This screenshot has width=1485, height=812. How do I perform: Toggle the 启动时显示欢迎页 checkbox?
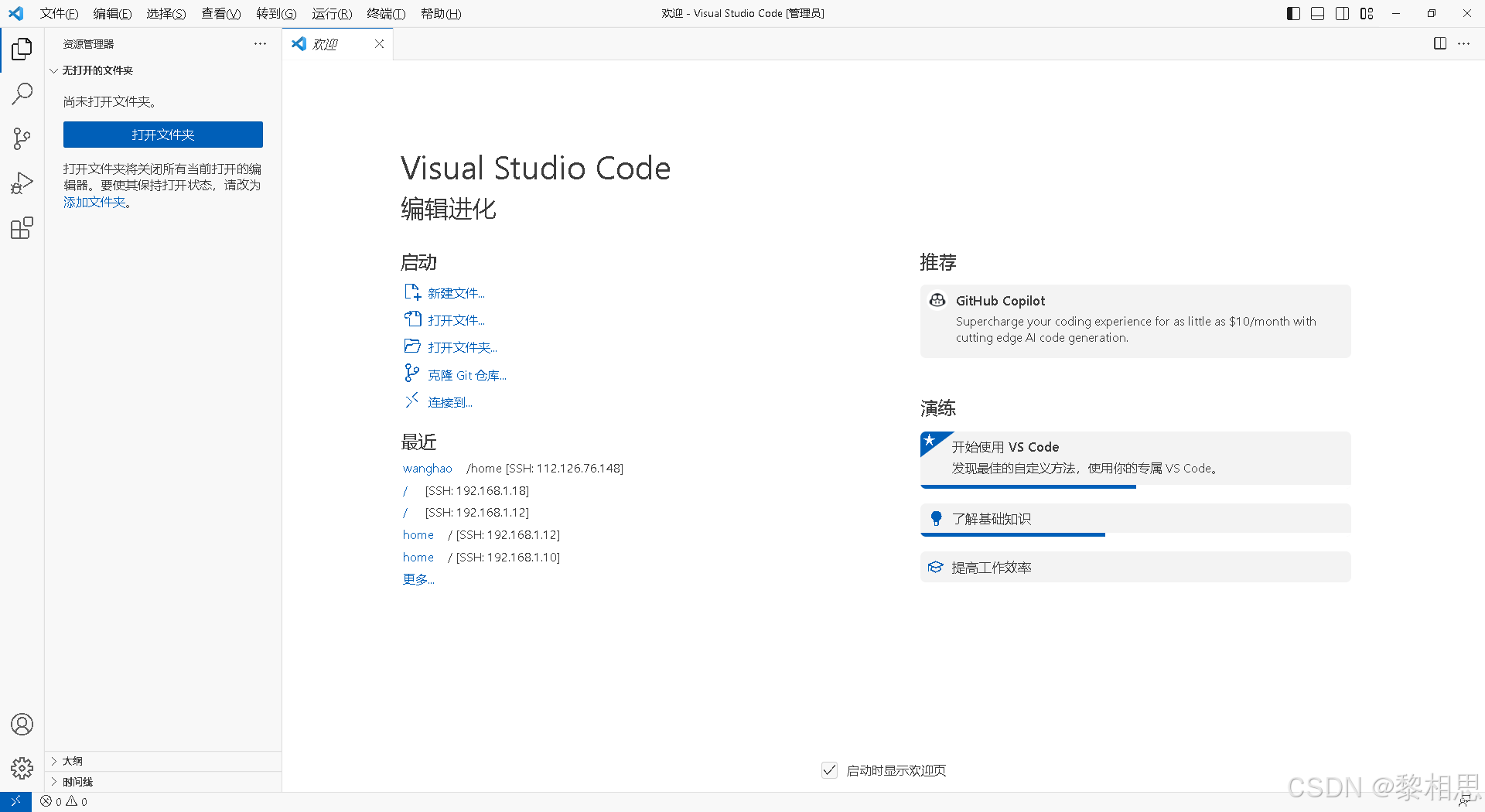[x=829, y=770]
